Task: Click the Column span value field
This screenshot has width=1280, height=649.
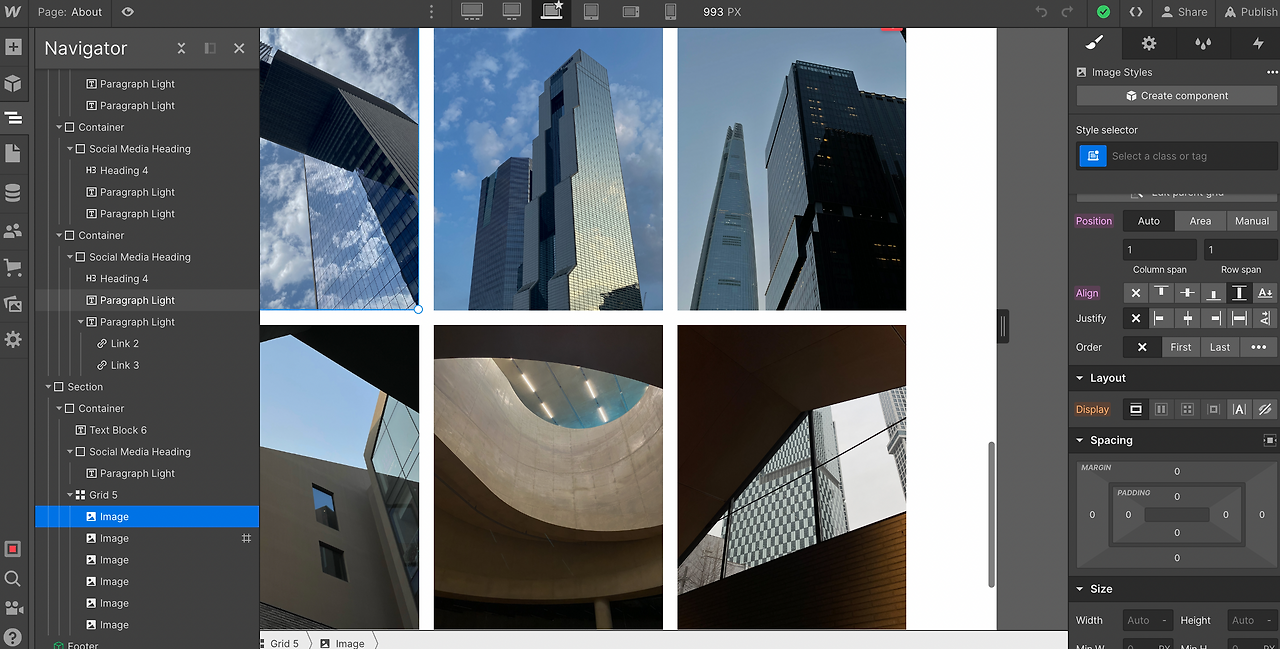Action: click(x=1160, y=250)
